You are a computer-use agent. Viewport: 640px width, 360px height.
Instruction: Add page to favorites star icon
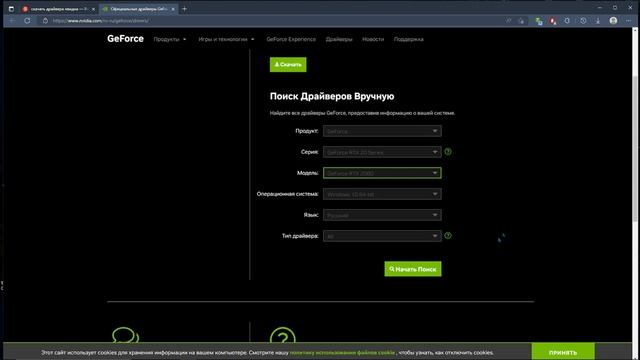pos(521,20)
